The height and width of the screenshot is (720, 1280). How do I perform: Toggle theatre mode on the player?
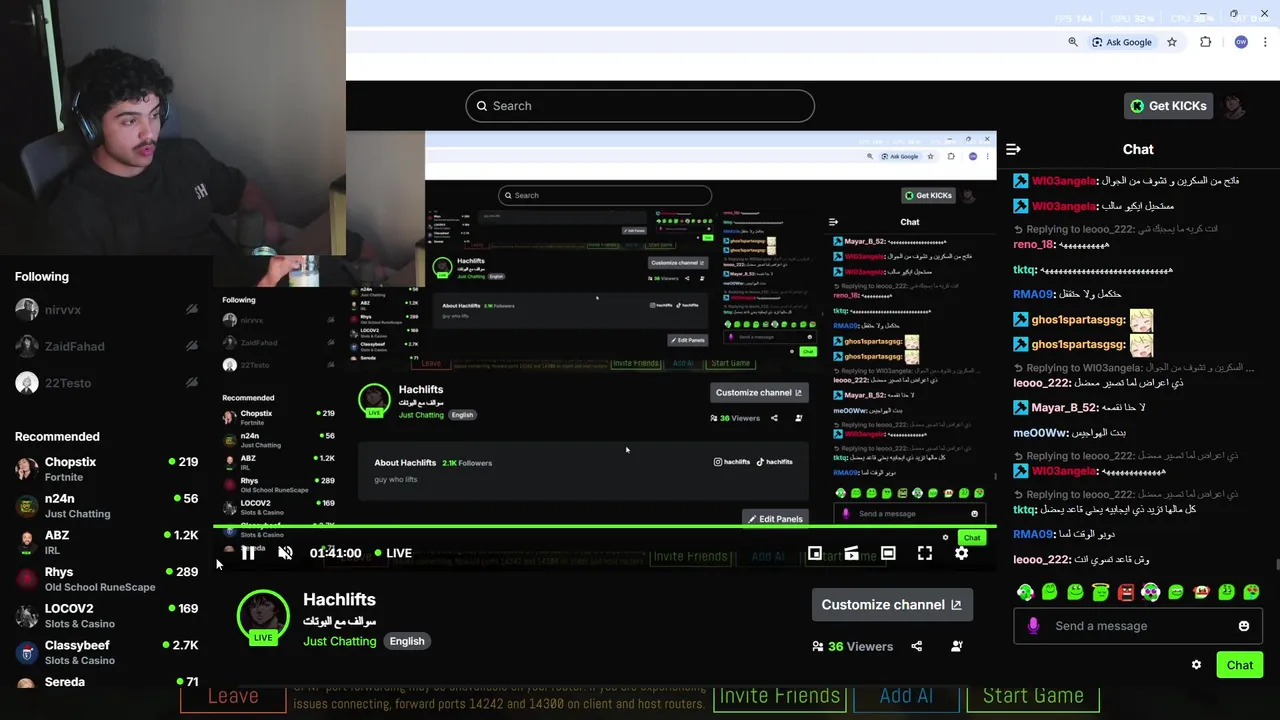coord(888,553)
